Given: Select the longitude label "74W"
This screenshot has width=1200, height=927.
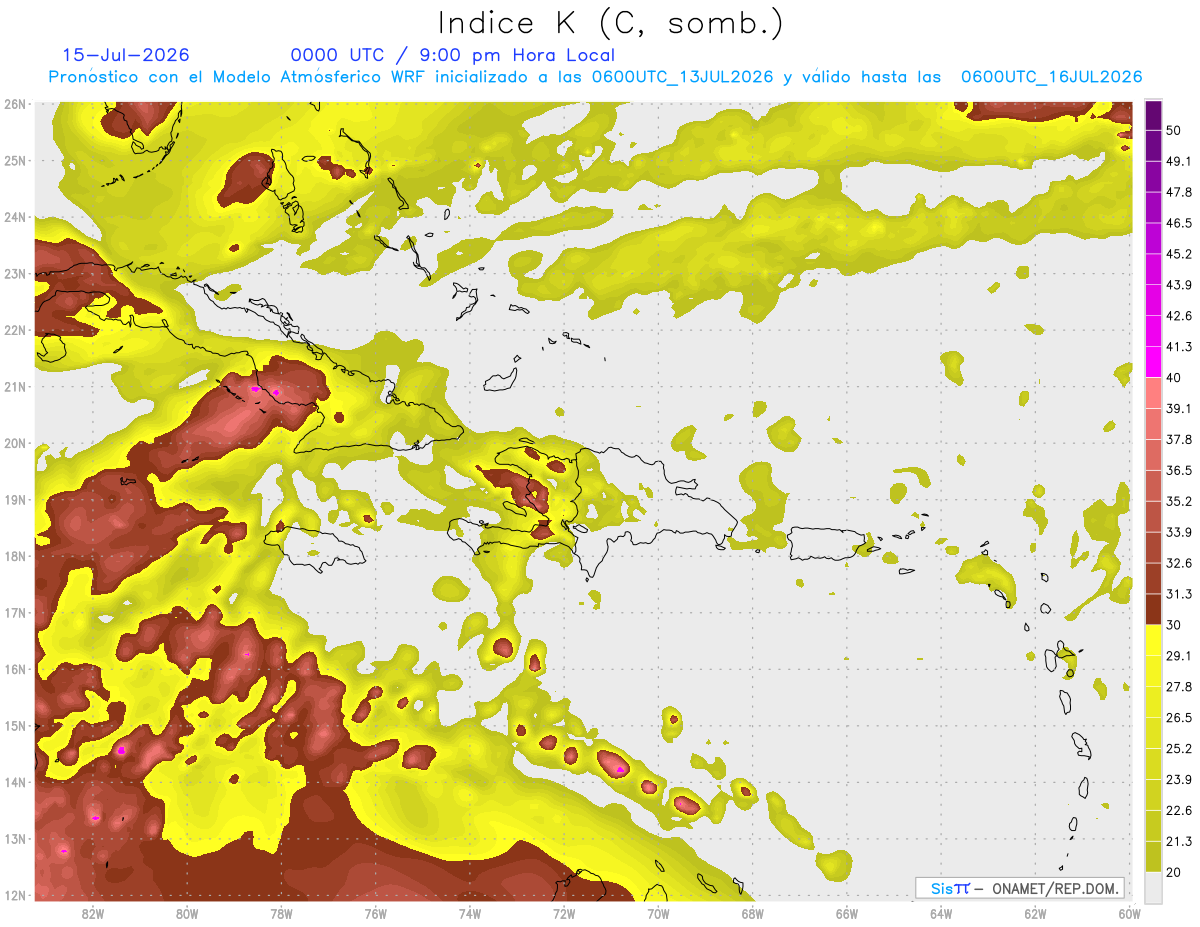Looking at the screenshot, I should [470, 913].
